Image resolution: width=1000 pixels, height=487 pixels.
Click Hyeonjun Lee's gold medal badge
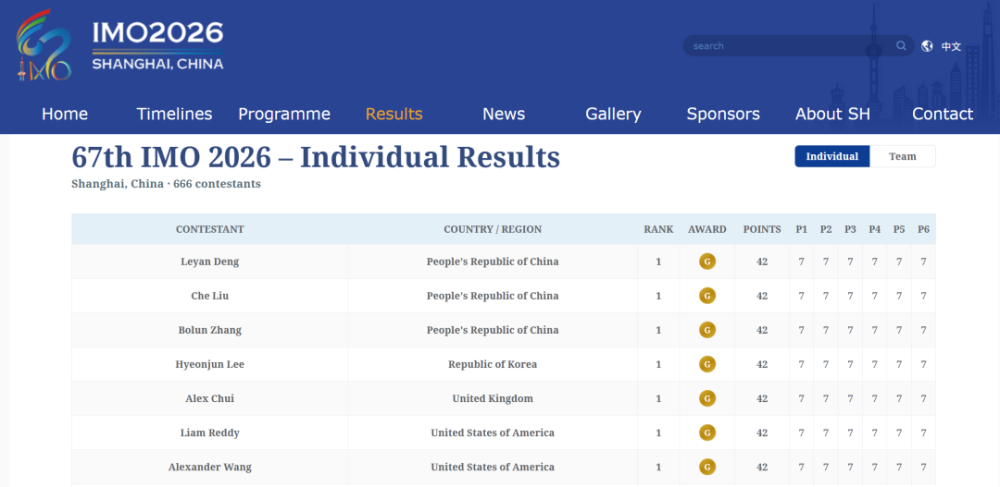click(707, 364)
